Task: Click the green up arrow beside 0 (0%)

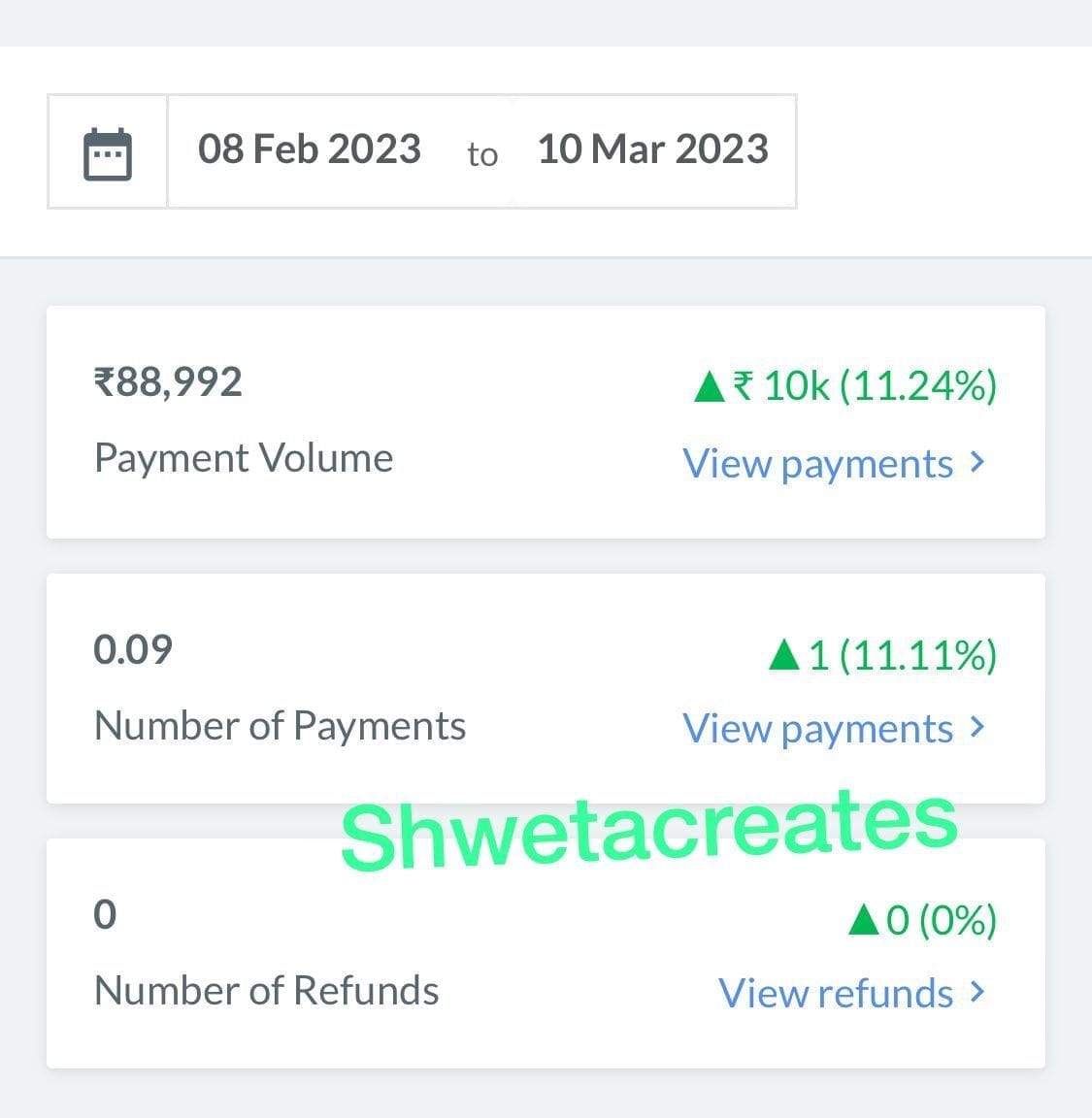Action: pos(863,920)
